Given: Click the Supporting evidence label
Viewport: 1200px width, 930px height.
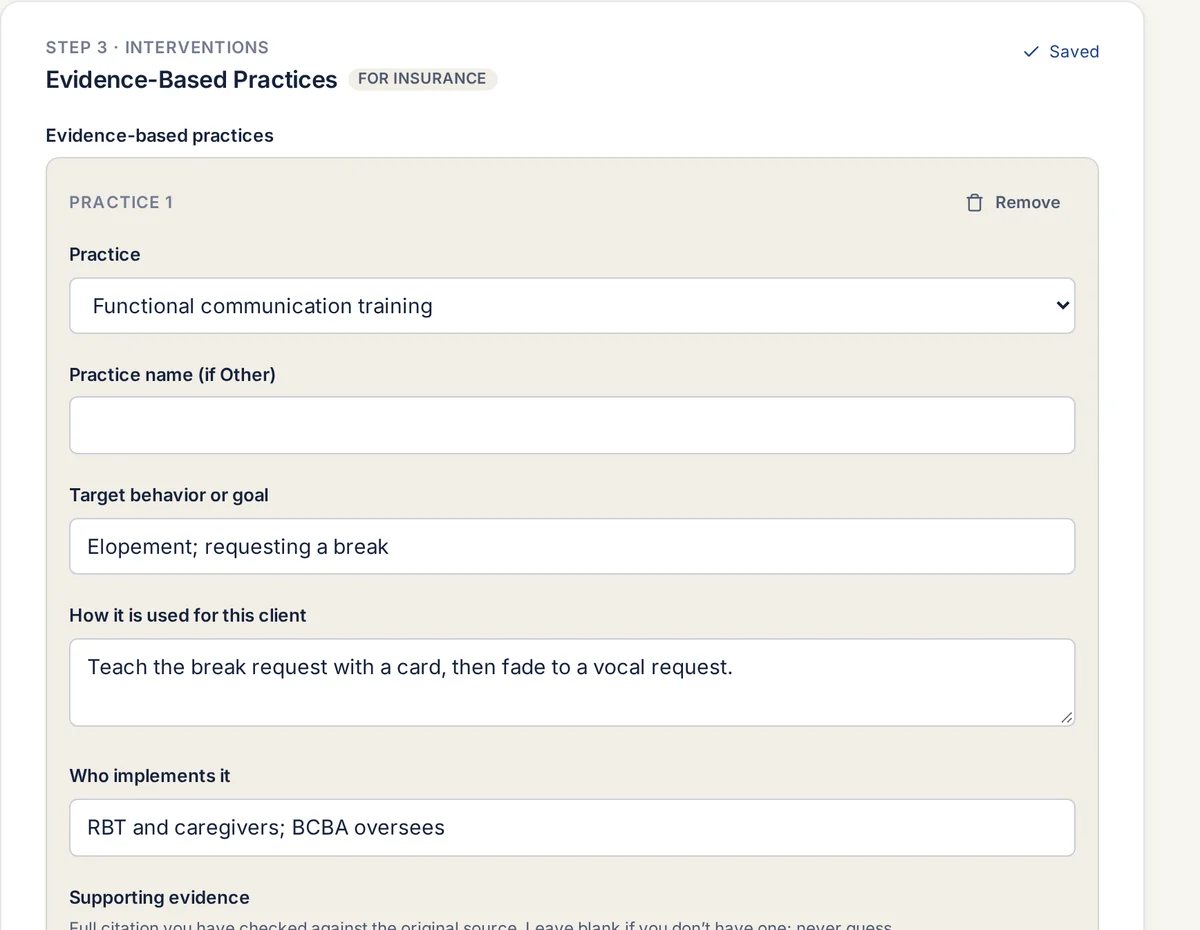Looking at the screenshot, I should pyautogui.click(x=159, y=897).
